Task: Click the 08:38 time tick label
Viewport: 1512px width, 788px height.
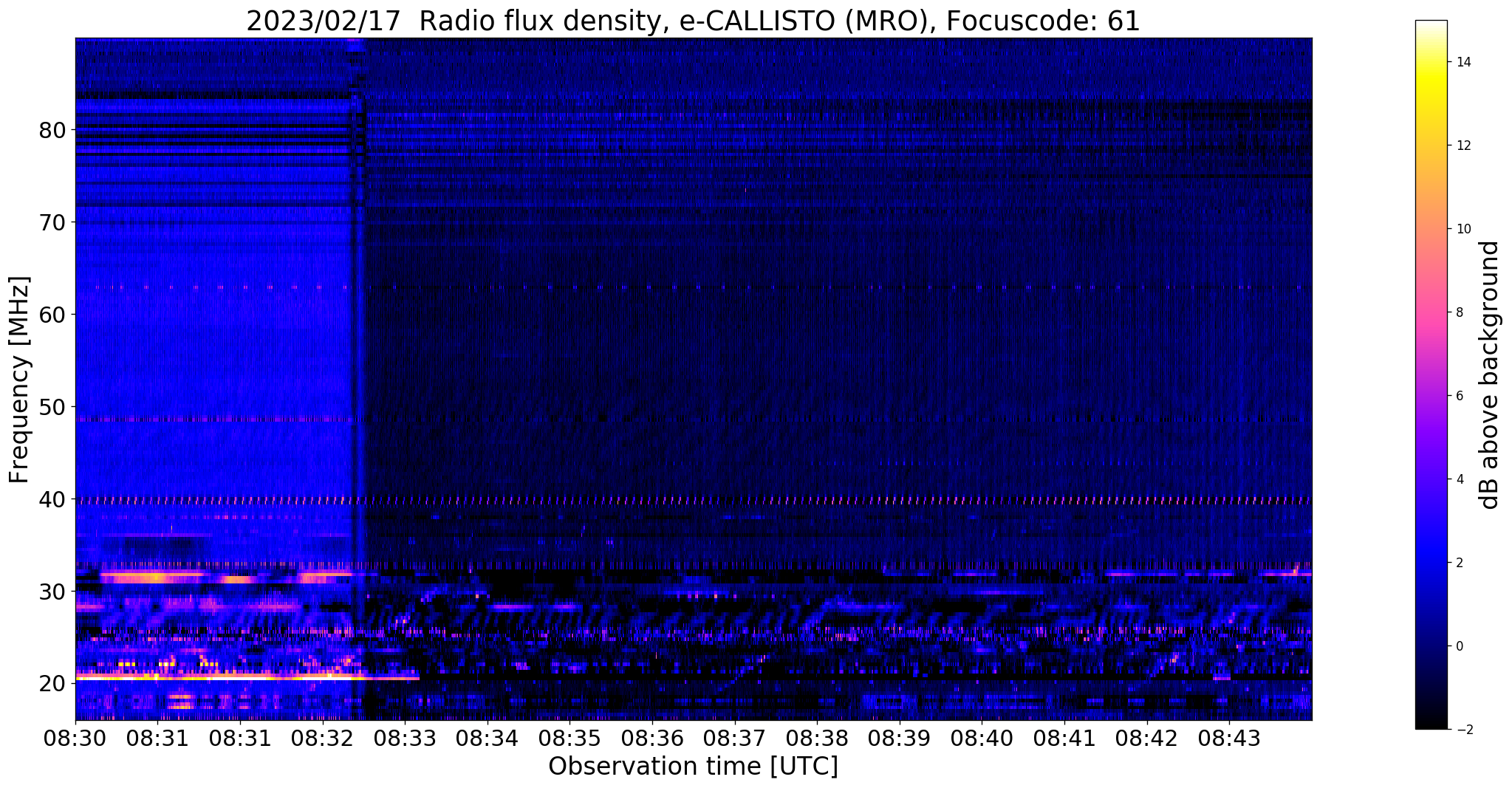Action: click(817, 739)
